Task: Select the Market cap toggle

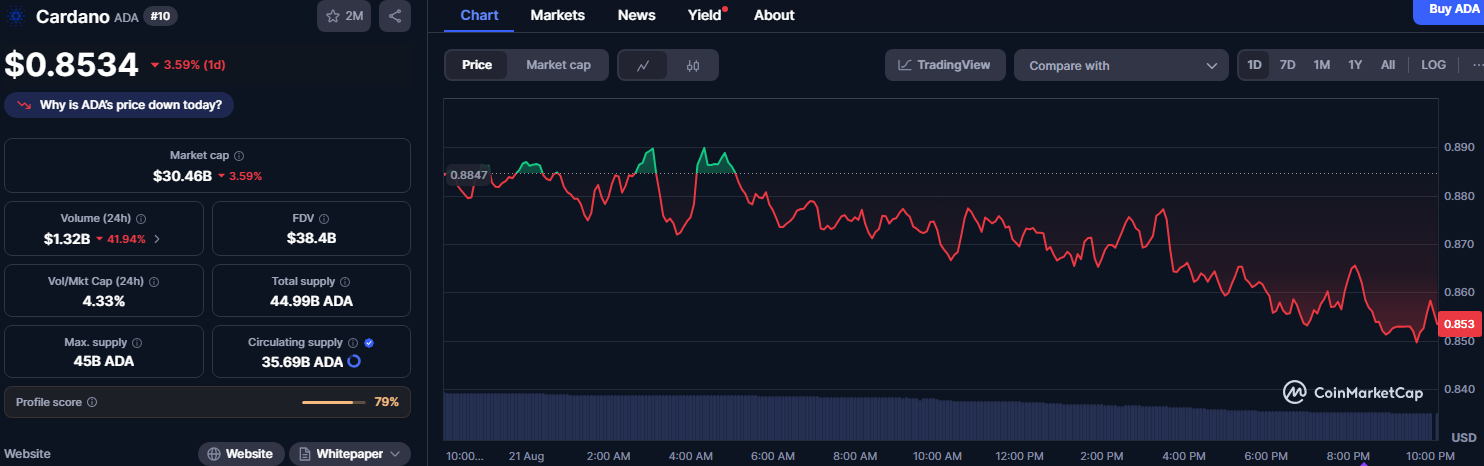Action: coord(558,65)
